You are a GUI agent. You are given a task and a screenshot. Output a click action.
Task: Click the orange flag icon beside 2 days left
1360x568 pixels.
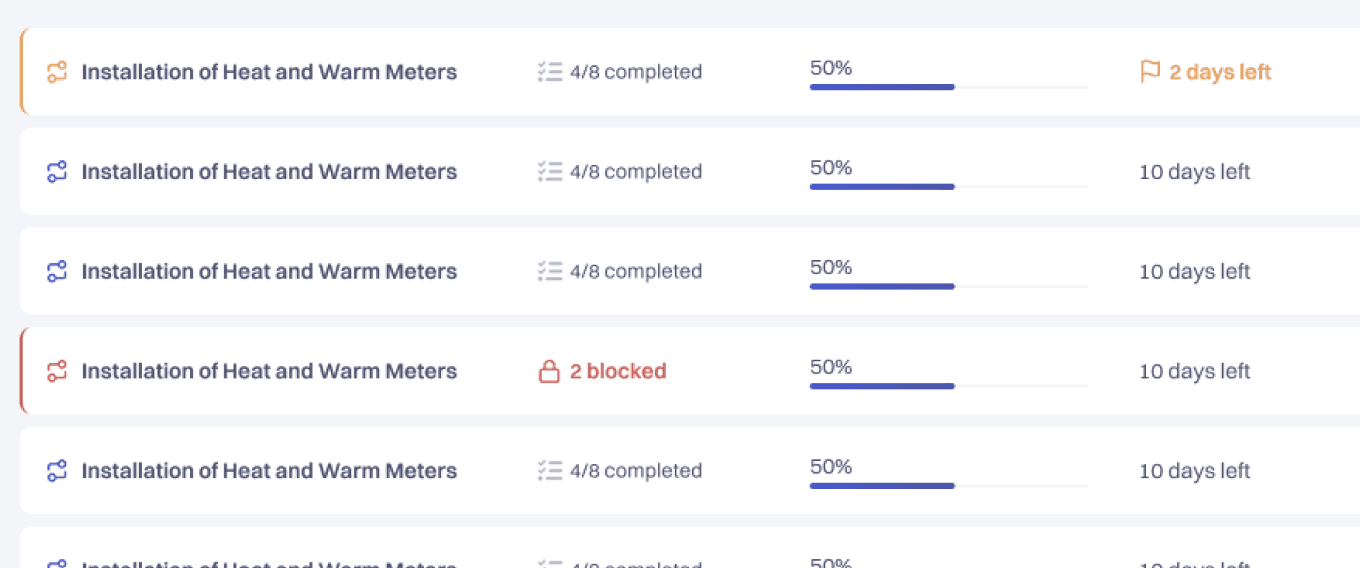click(x=1150, y=72)
